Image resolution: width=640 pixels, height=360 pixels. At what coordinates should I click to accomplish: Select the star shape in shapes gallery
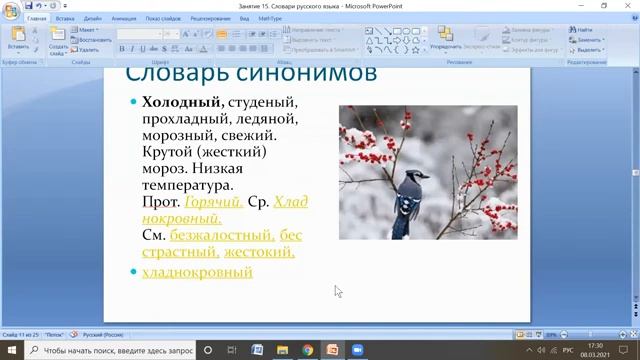[416, 50]
